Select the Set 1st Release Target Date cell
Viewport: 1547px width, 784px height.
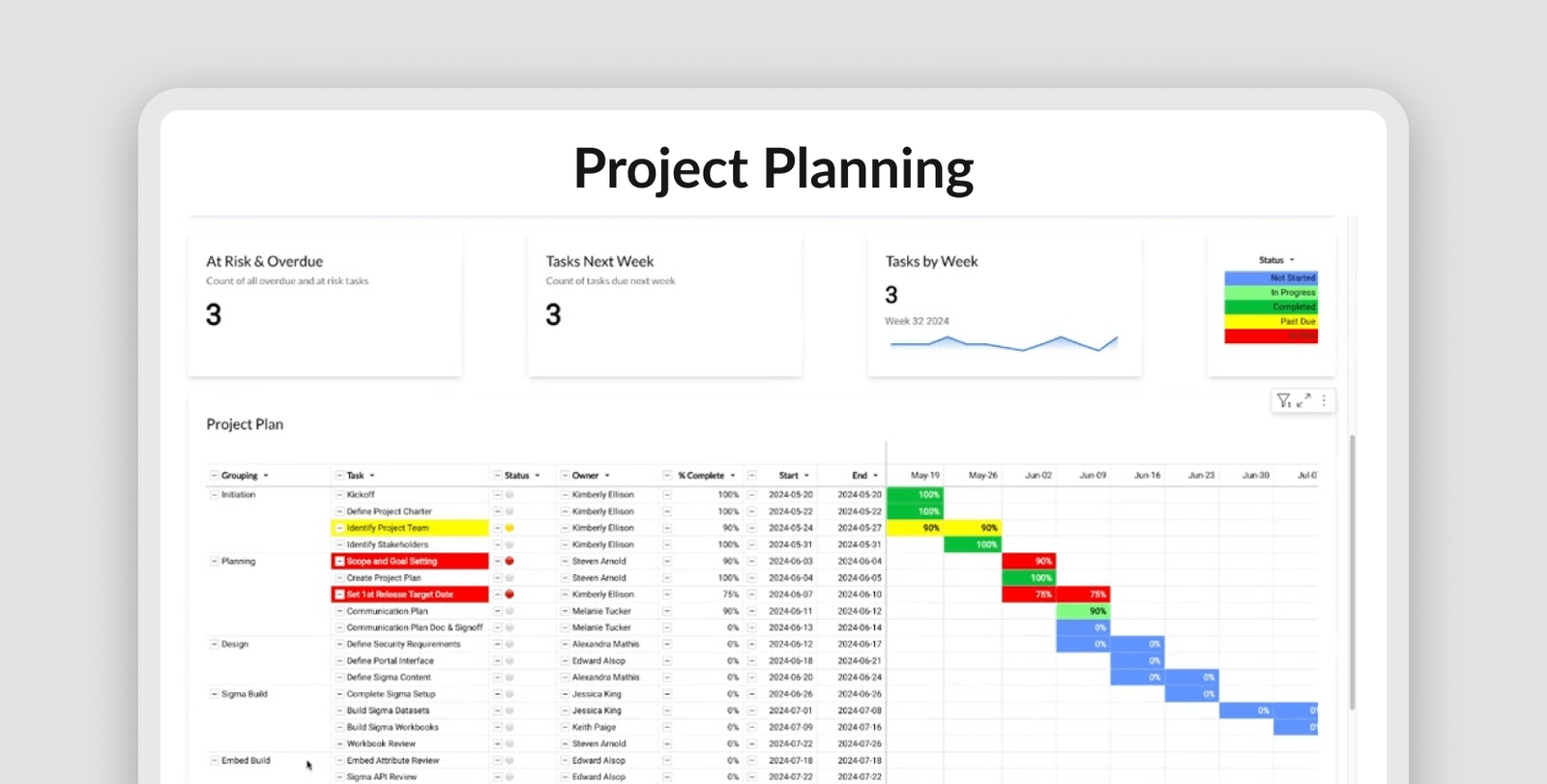(410, 595)
